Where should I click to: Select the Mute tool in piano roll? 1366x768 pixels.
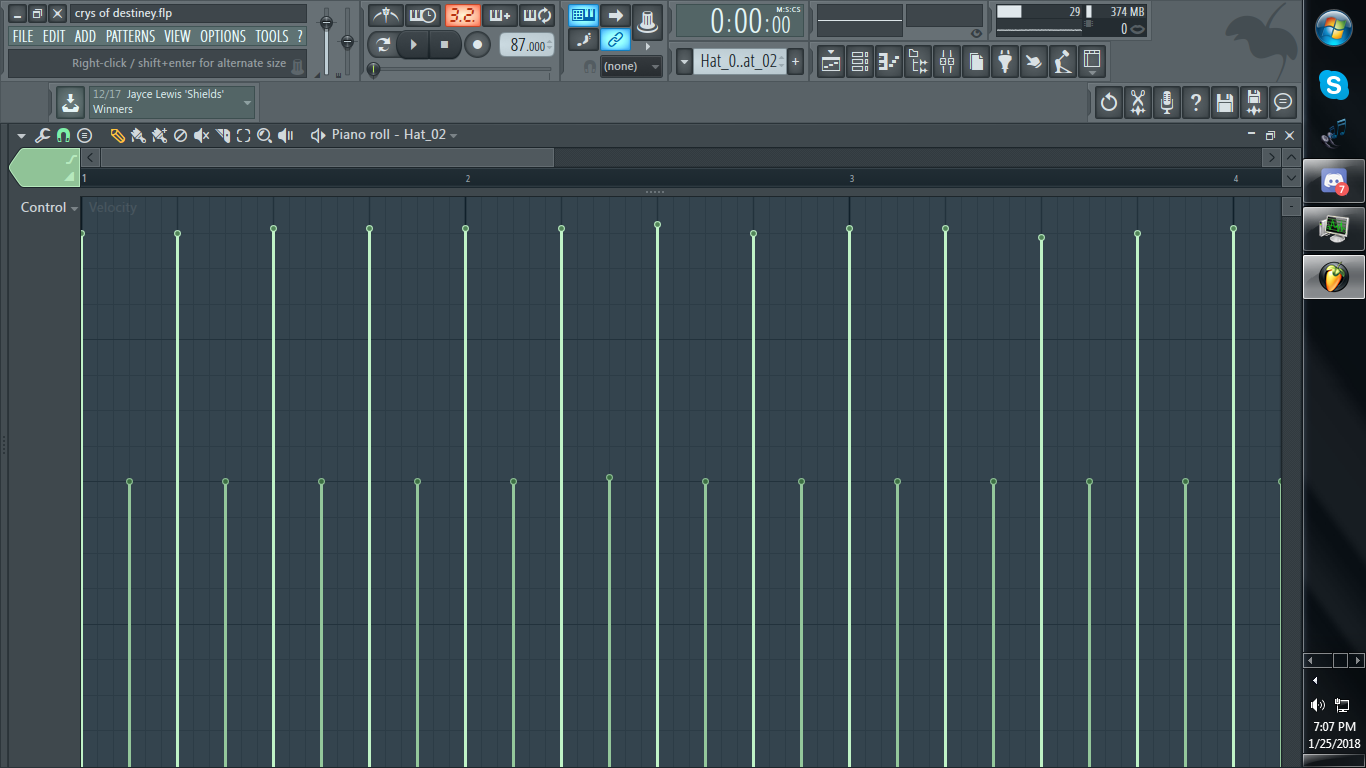click(202, 135)
